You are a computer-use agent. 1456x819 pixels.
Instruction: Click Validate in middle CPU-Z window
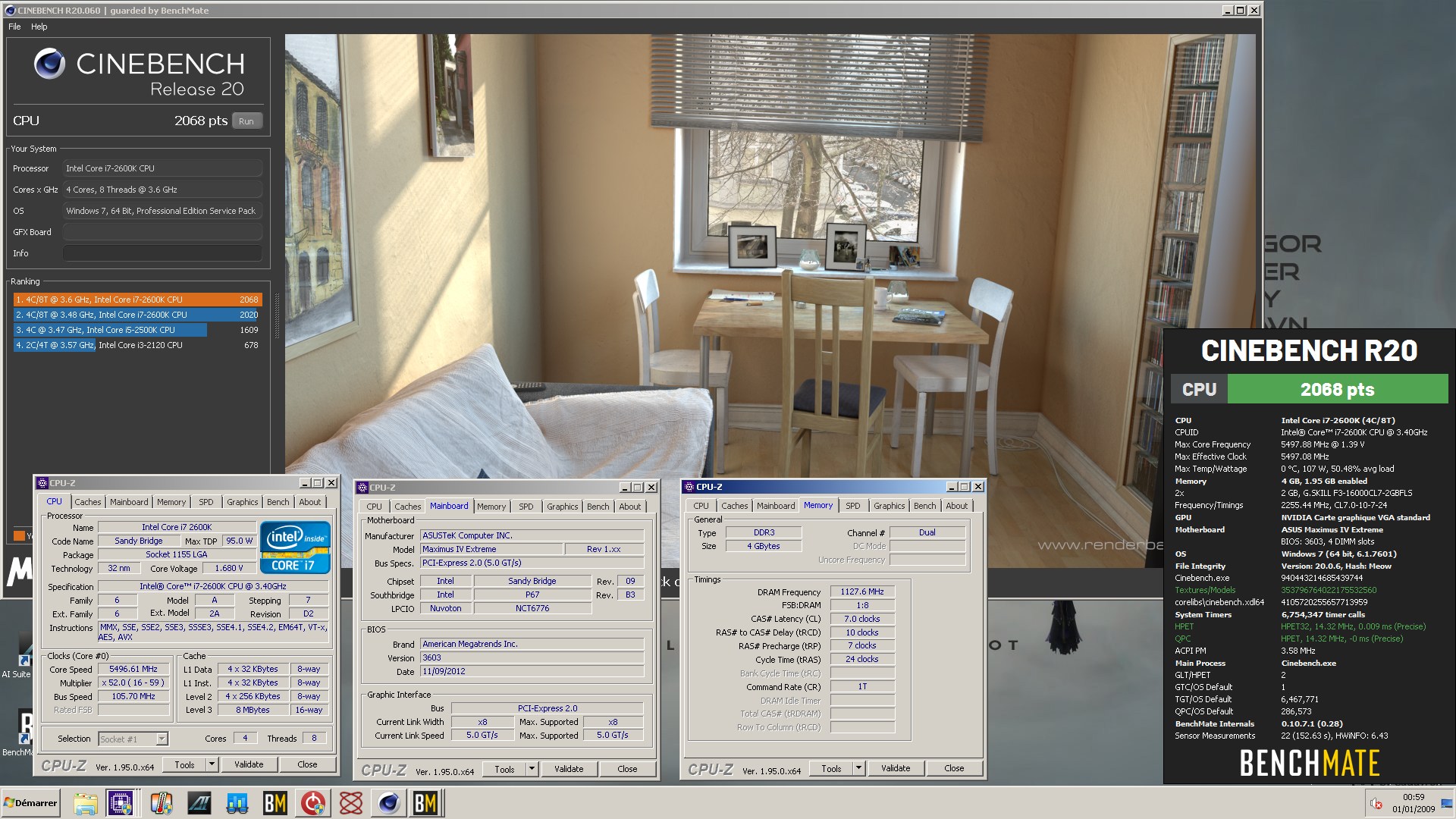click(x=569, y=769)
